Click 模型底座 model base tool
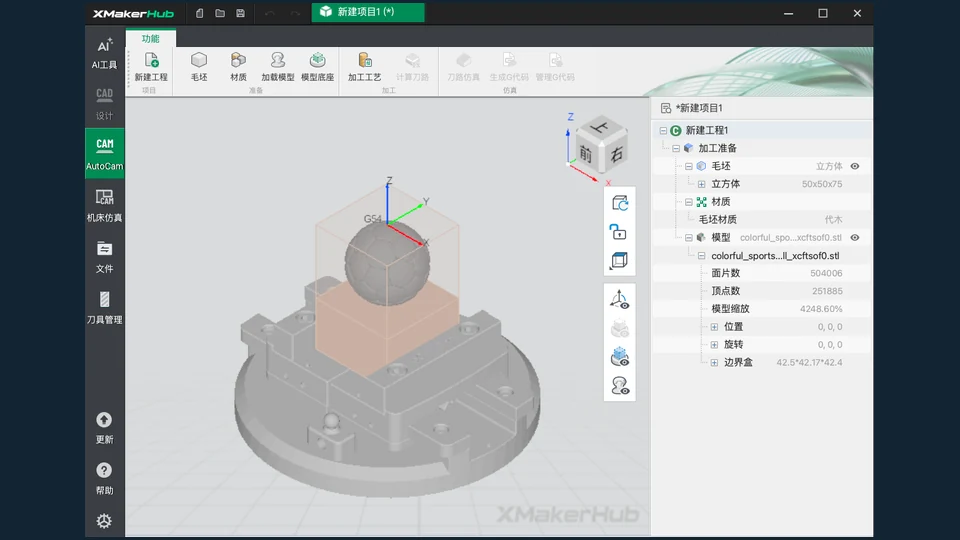 (317, 67)
